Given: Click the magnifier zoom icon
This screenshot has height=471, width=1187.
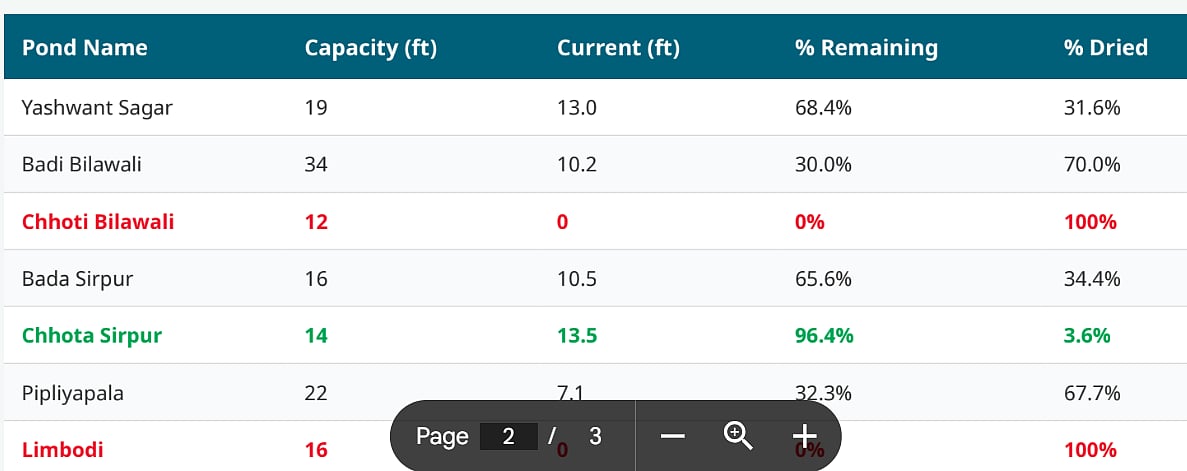Looking at the screenshot, I should pyautogui.click(x=738, y=436).
